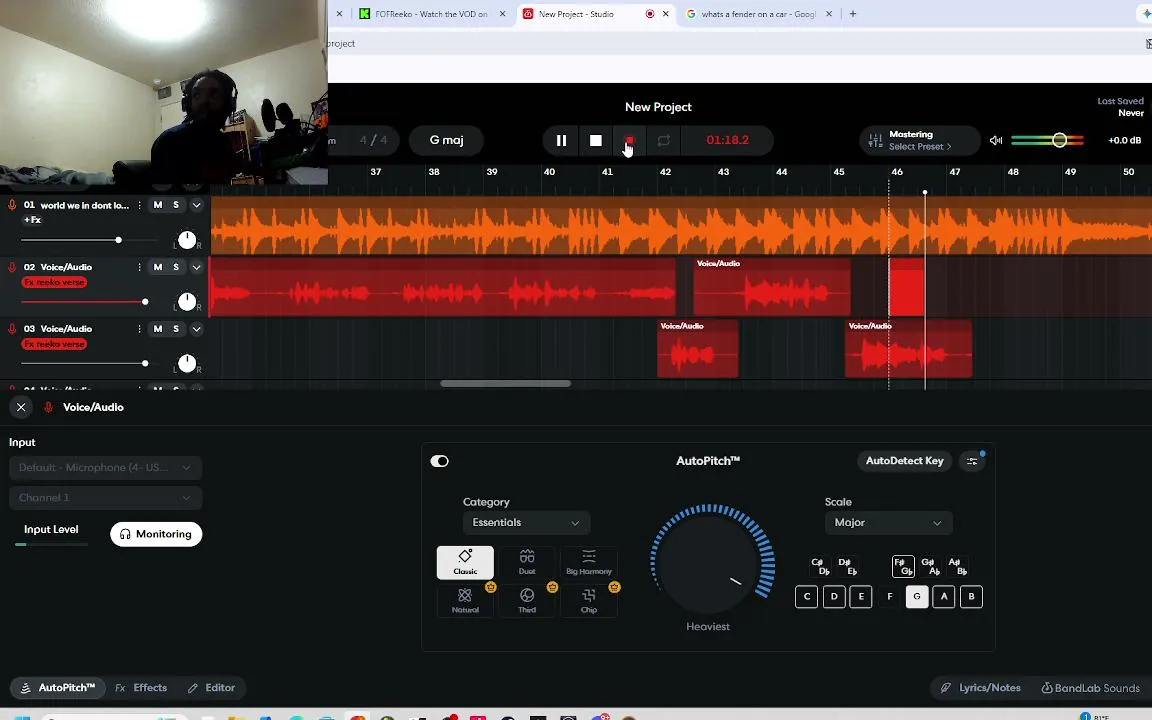Stop playback with the square stop button
Viewport: 1152px width, 720px height.
click(596, 140)
